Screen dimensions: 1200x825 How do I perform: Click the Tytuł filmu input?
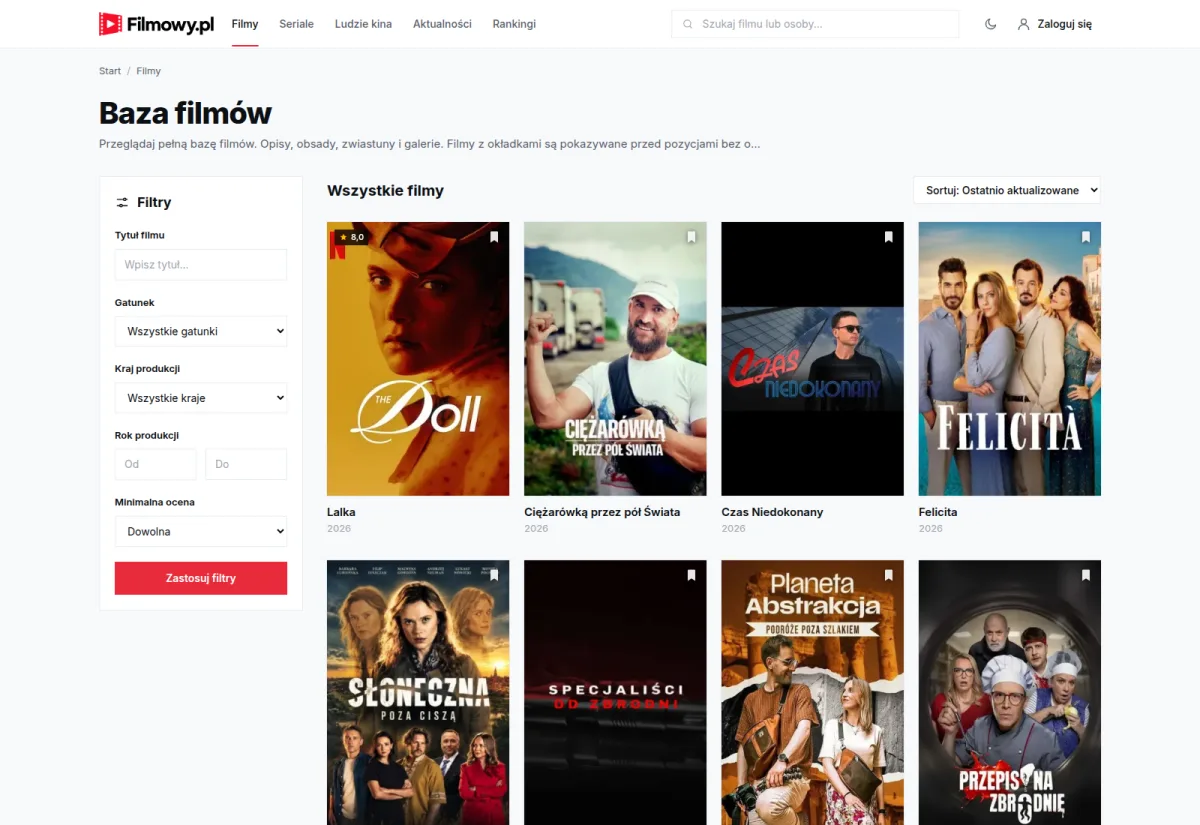[x=201, y=265]
